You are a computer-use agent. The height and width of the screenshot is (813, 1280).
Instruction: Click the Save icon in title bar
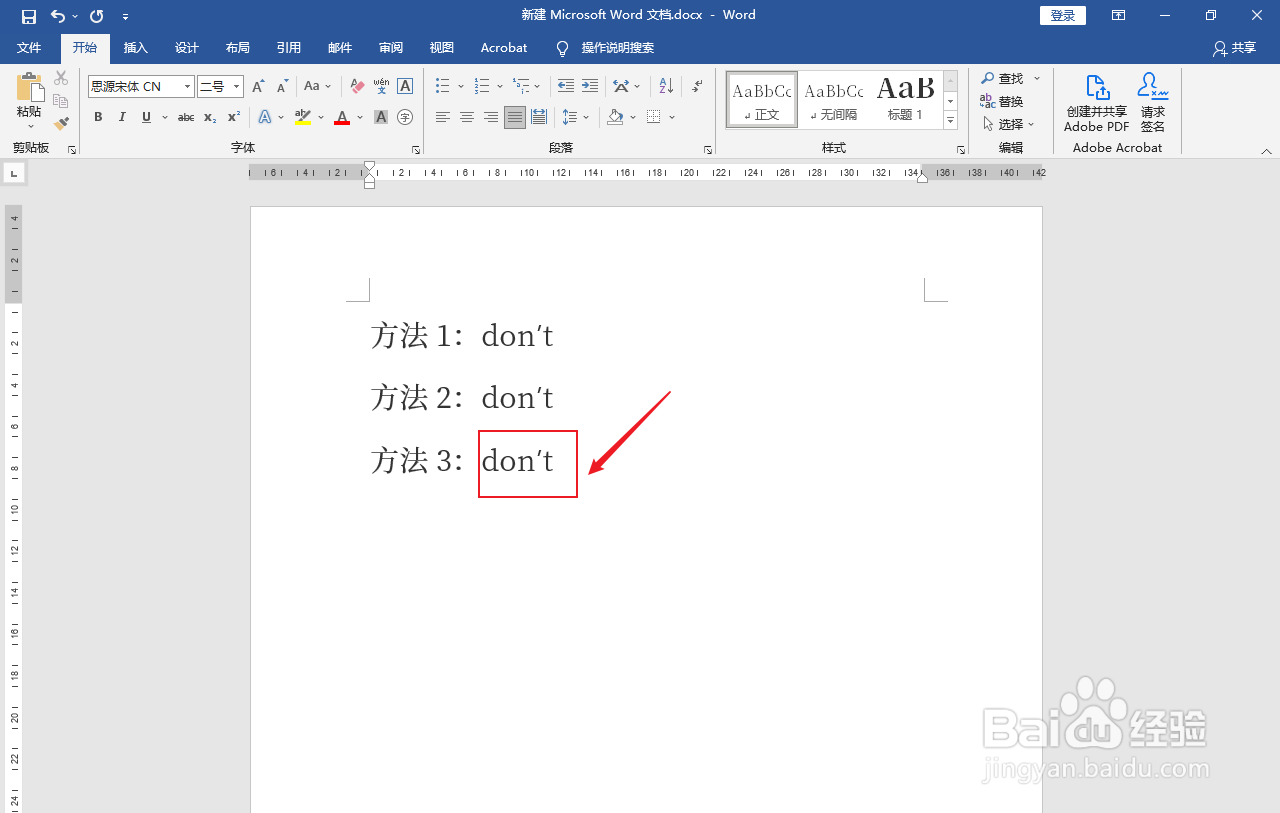click(x=28, y=16)
